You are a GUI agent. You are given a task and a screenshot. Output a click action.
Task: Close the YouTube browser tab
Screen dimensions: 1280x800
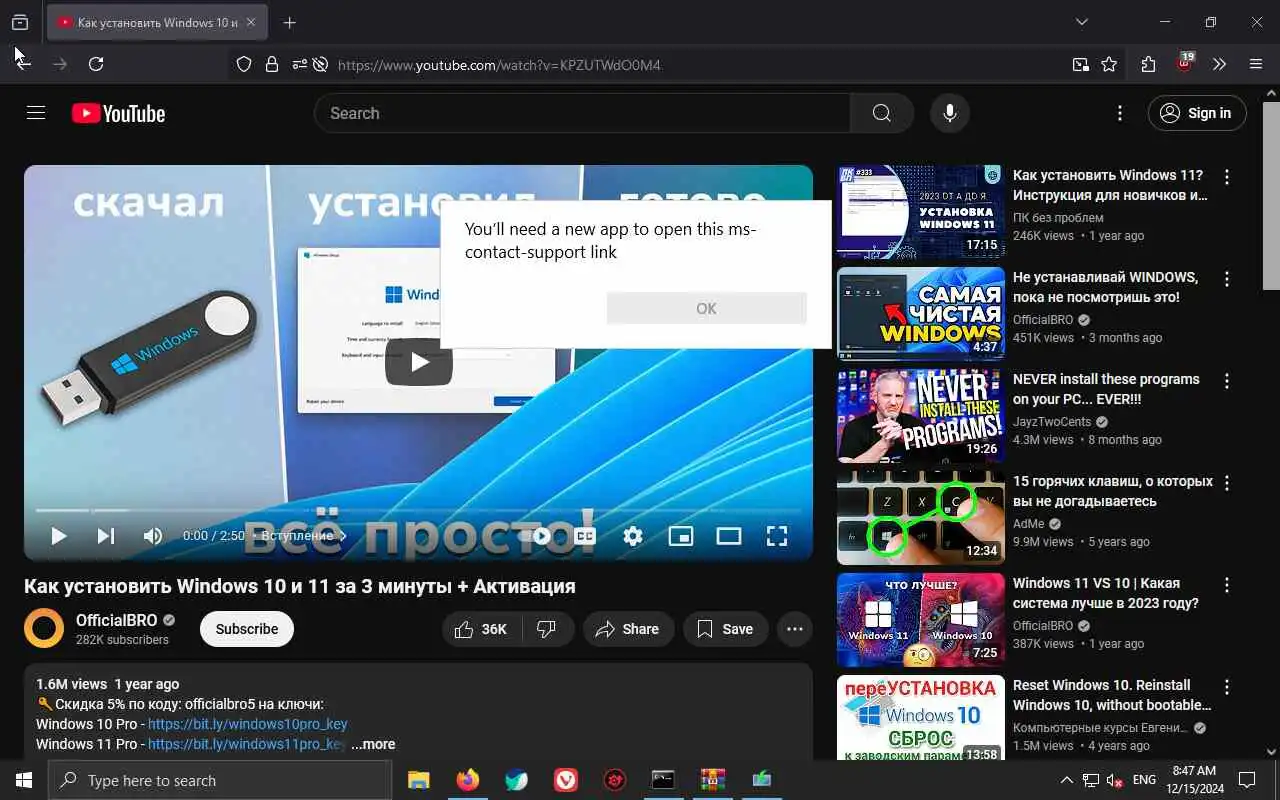click(250, 22)
